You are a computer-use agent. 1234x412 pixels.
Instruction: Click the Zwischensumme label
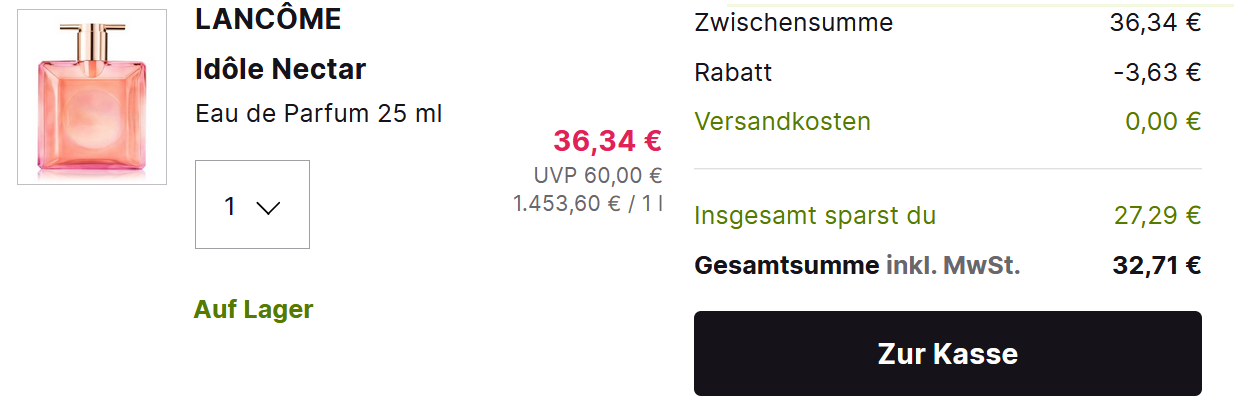click(x=794, y=23)
